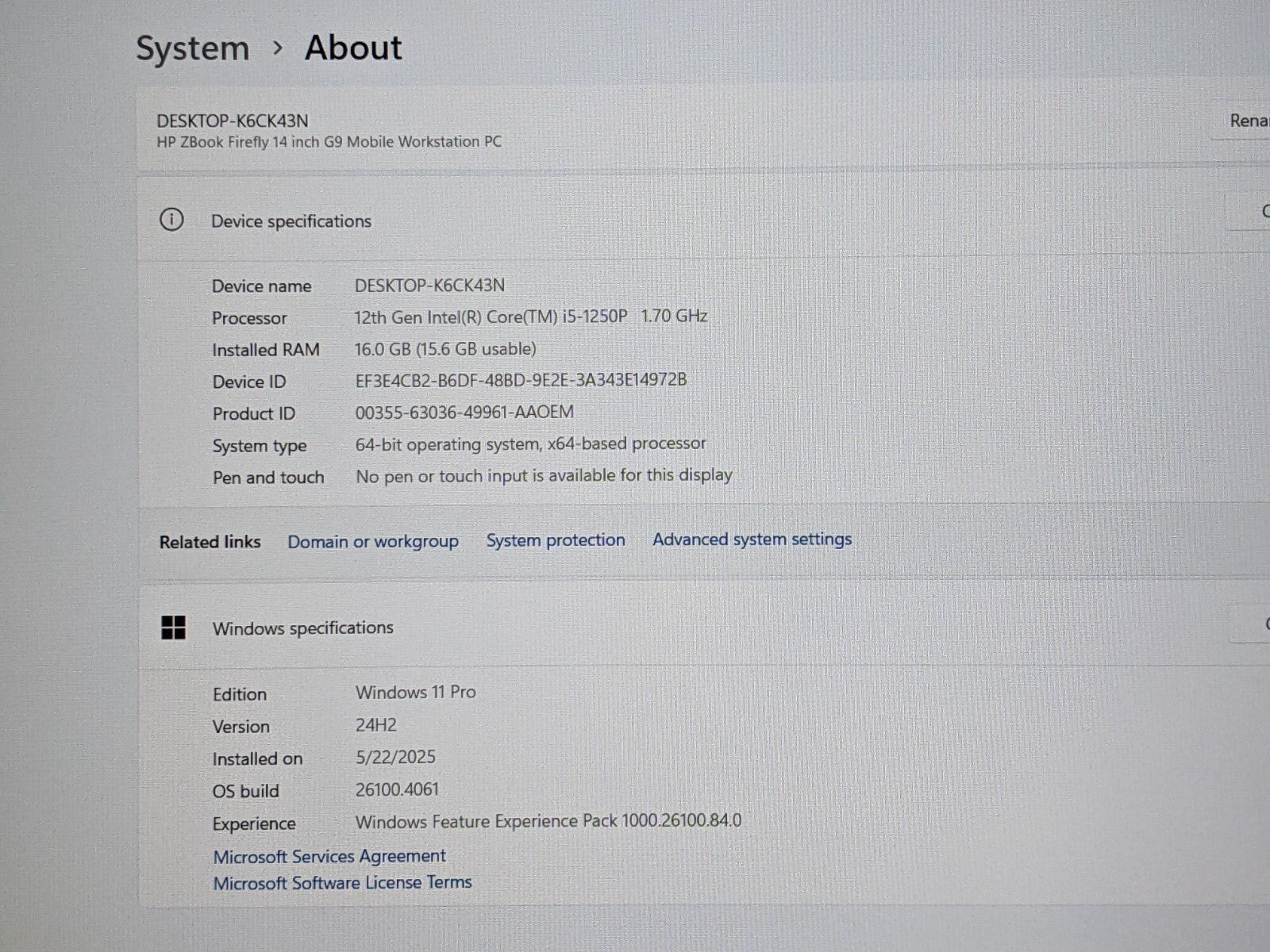The width and height of the screenshot is (1270, 952).
Task: Open System protection link
Action: (x=555, y=540)
